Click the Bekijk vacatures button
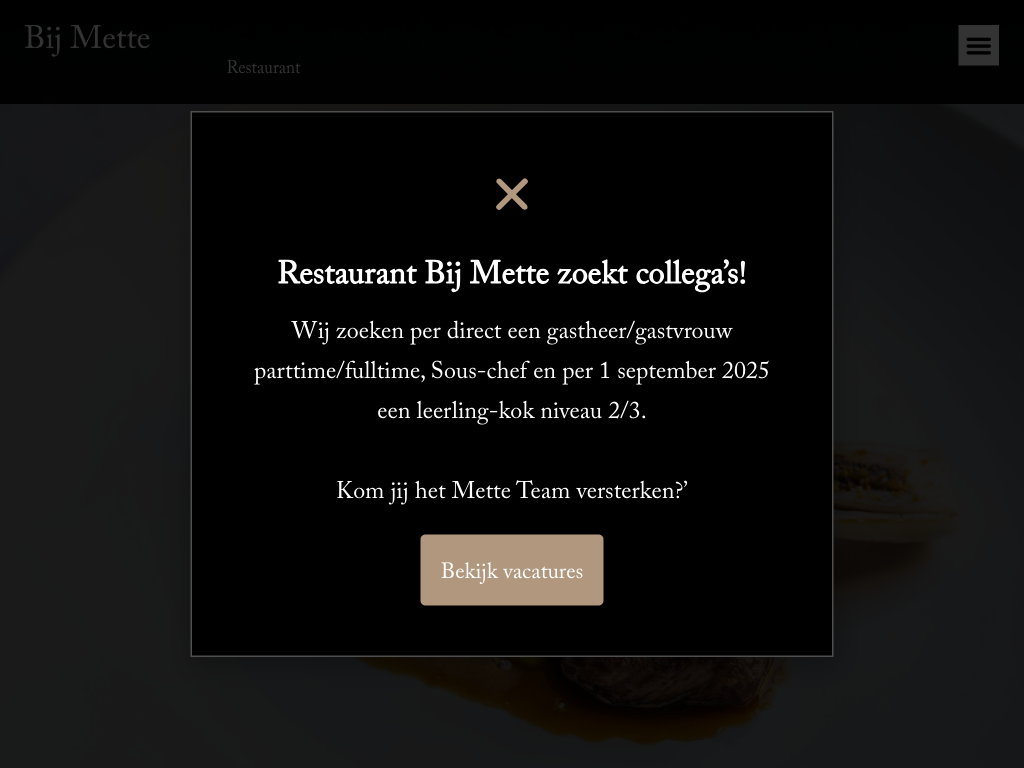 click(512, 571)
